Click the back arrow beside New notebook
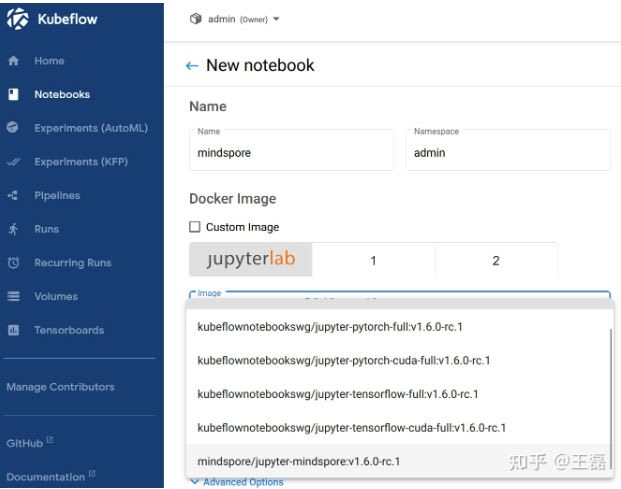The height and width of the screenshot is (489, 621). coord(192,66)
